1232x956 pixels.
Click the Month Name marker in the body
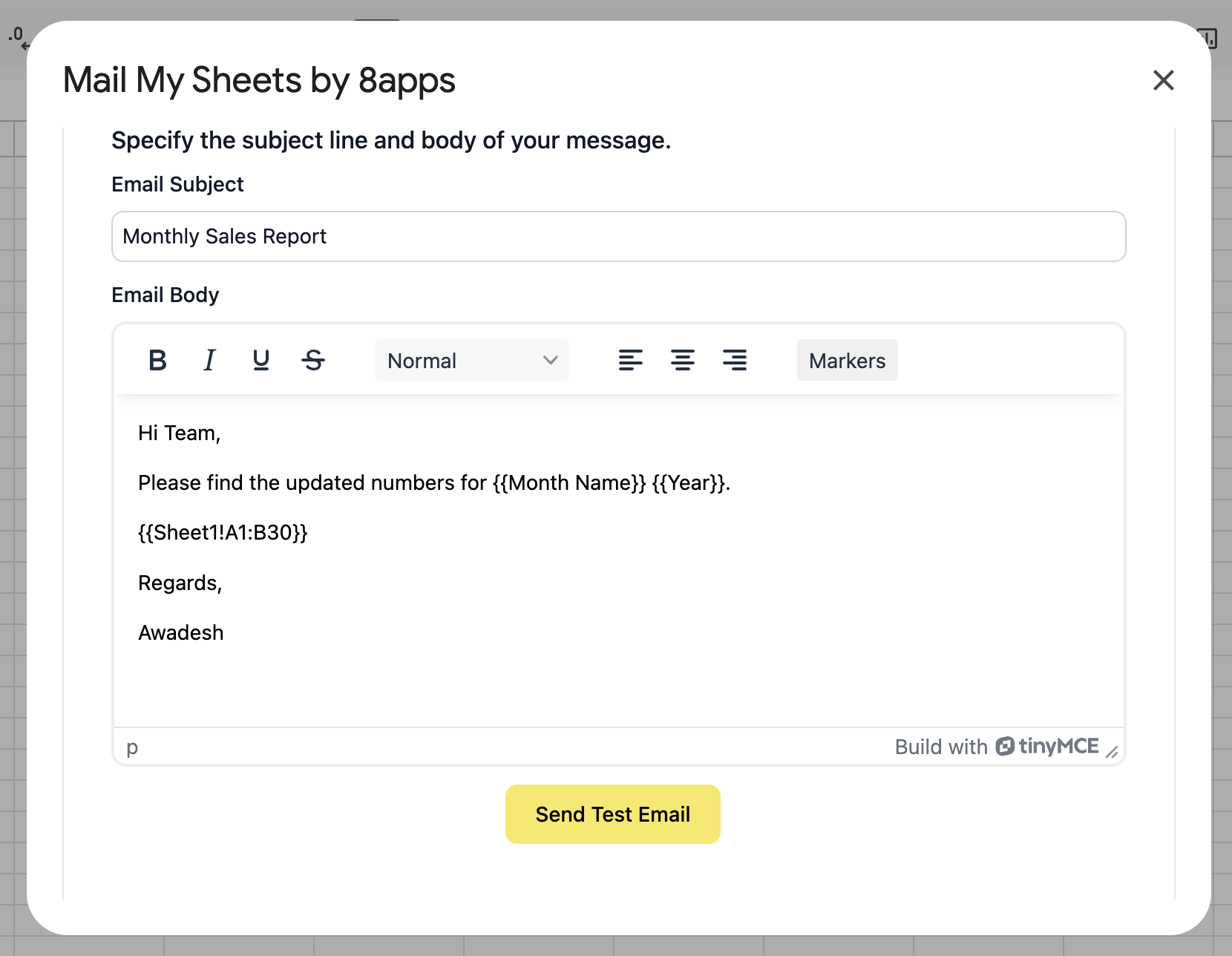pyautogui.click(x=569, y=483)
